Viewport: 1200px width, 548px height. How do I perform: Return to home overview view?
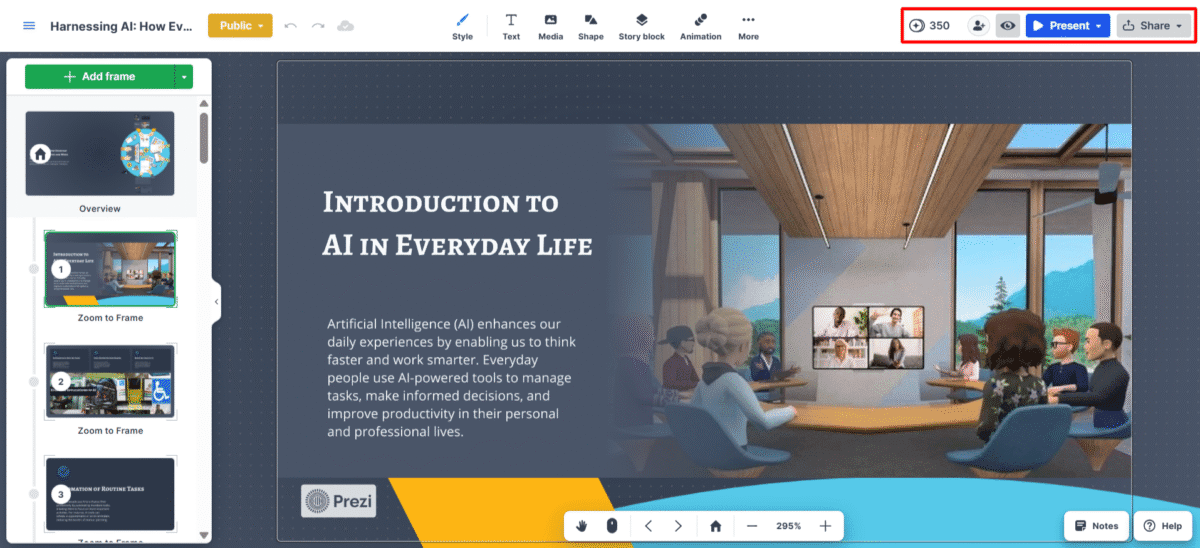point(715,526)
